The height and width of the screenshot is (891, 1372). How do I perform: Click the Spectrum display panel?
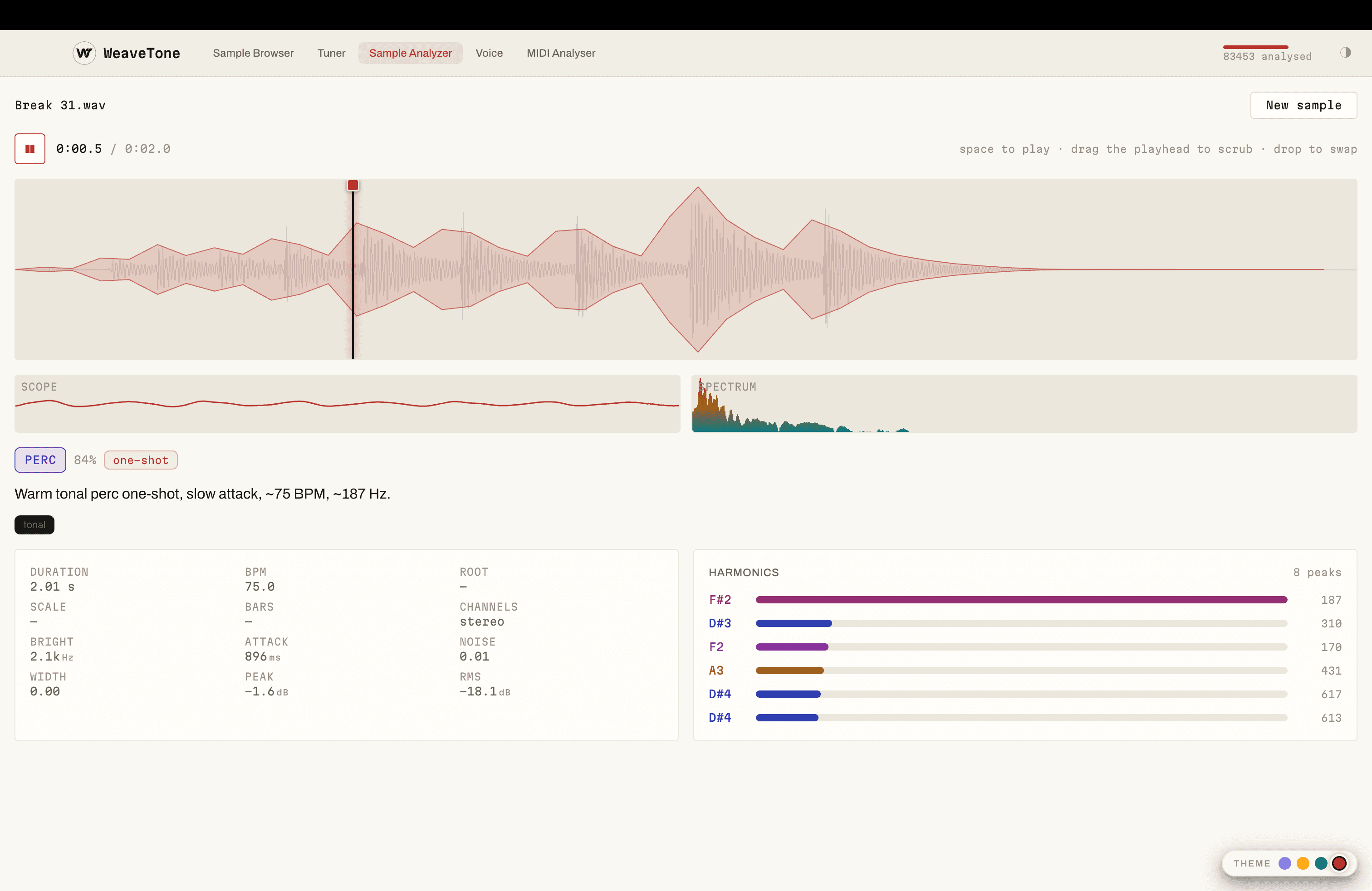click(x=1024, y=403)
